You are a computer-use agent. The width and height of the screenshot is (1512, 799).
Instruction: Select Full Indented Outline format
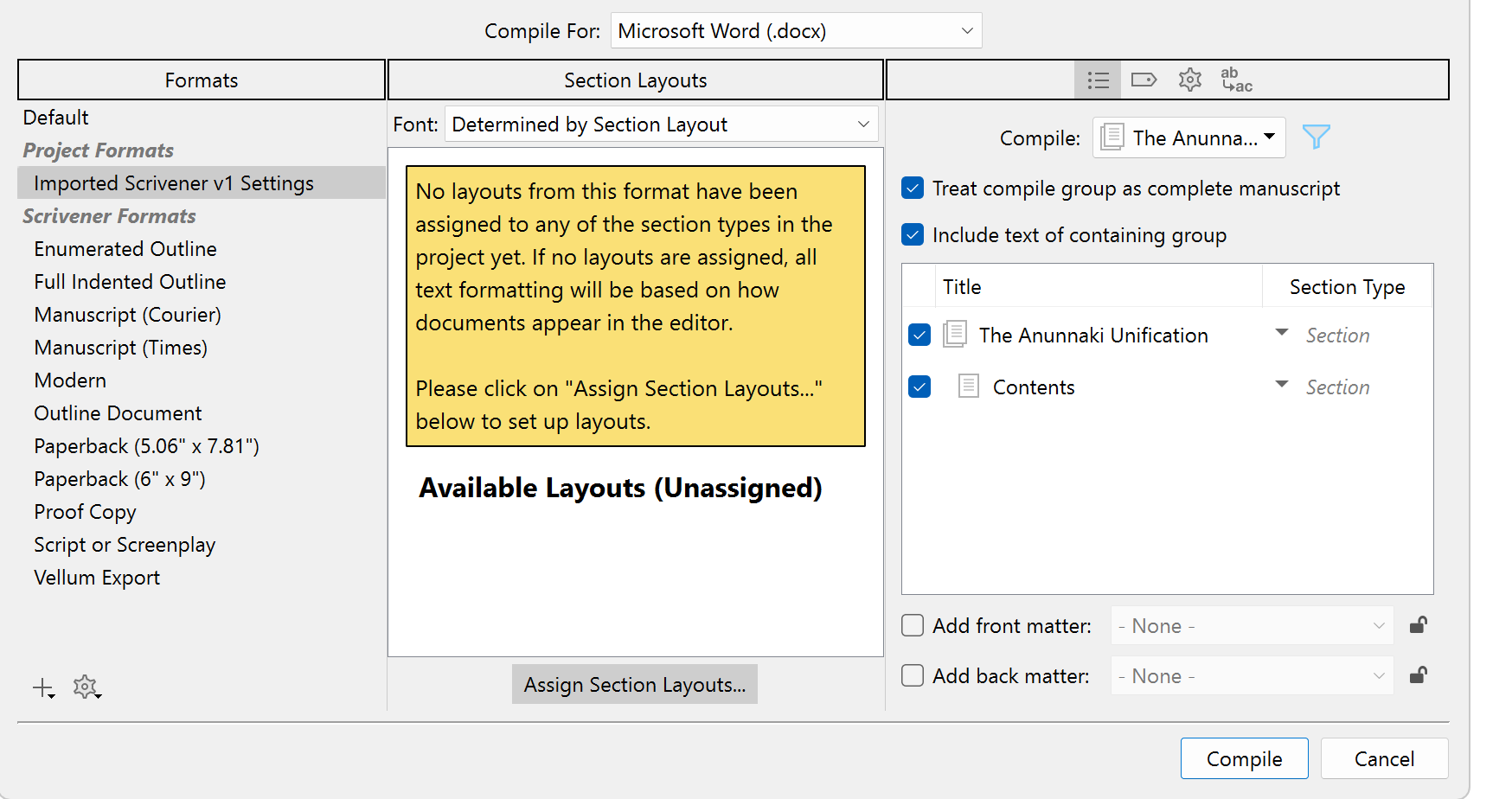pyautogui.click(x=130, y=282)
